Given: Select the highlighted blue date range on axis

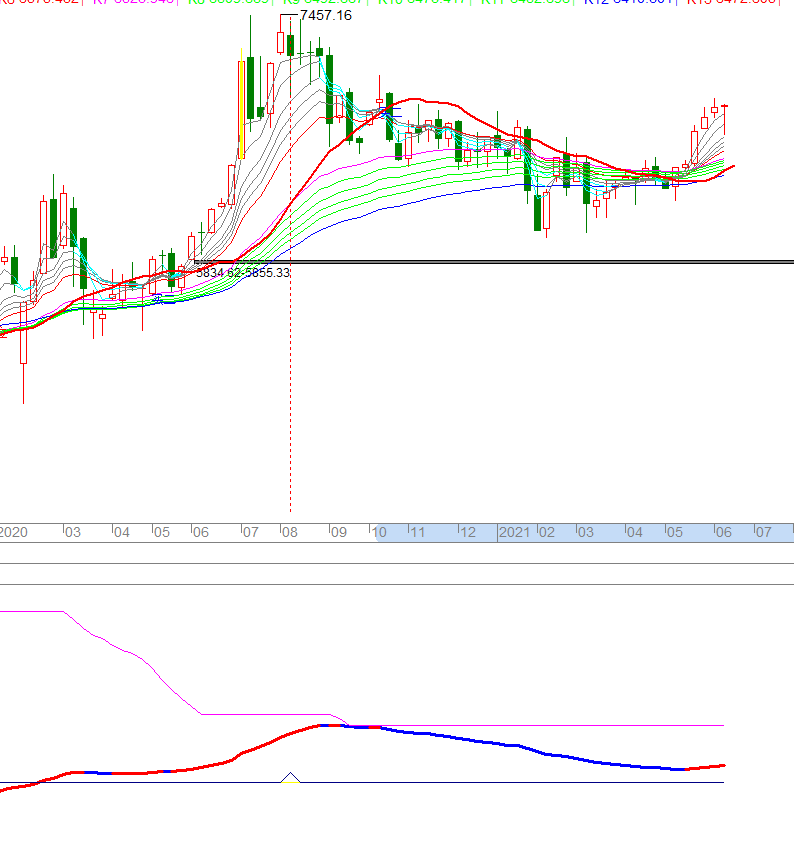Looking at the screenshot, I should tap(585, 533).
